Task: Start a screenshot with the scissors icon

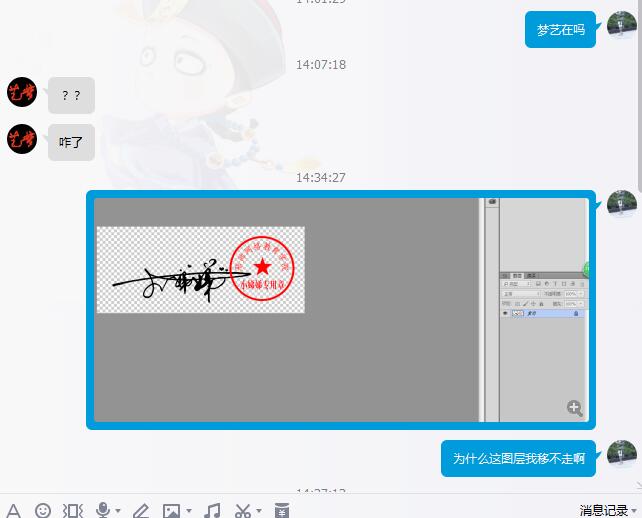Action: [243, 510]
